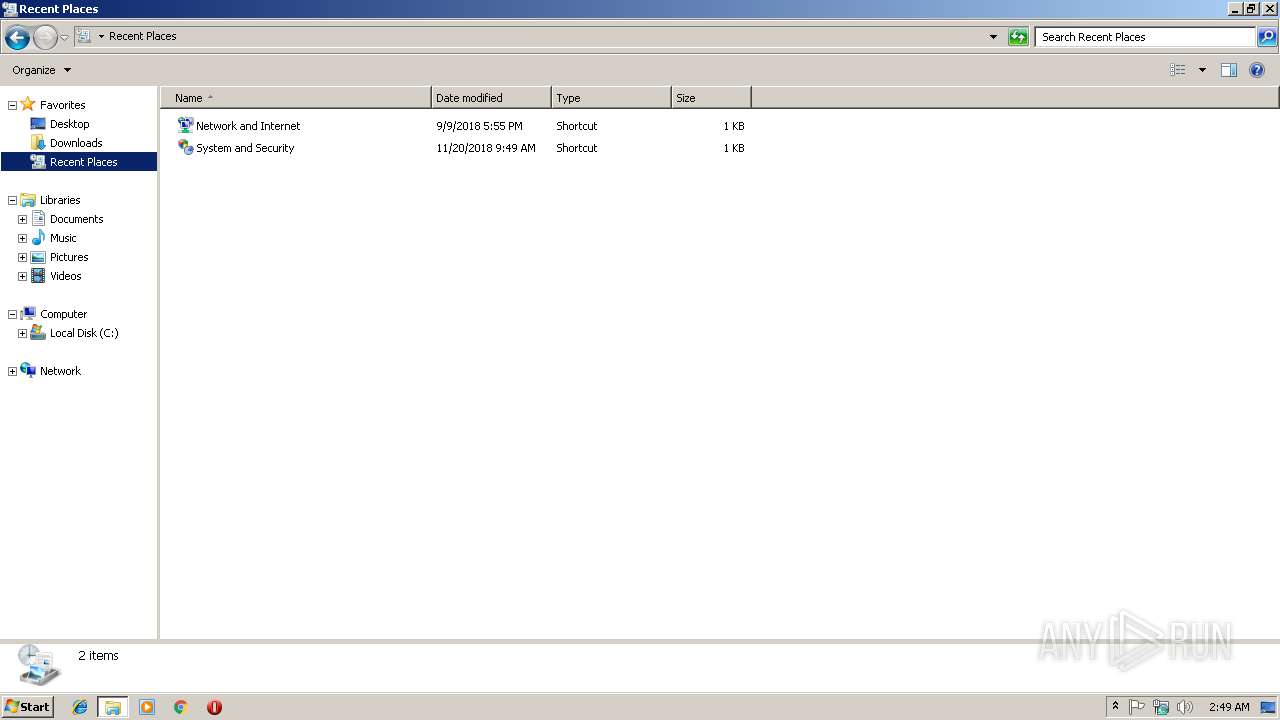Expand the Music library

click(22, 238)
